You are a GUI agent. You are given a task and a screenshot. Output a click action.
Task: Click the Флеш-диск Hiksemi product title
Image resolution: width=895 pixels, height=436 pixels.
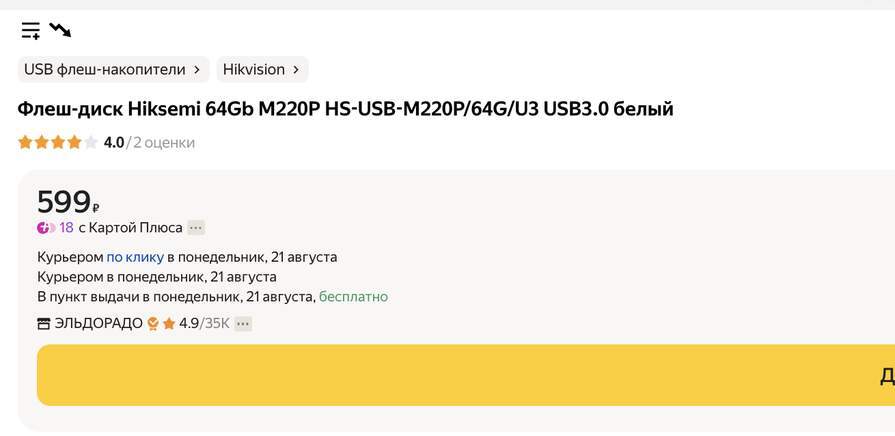[x=345, y=109]
